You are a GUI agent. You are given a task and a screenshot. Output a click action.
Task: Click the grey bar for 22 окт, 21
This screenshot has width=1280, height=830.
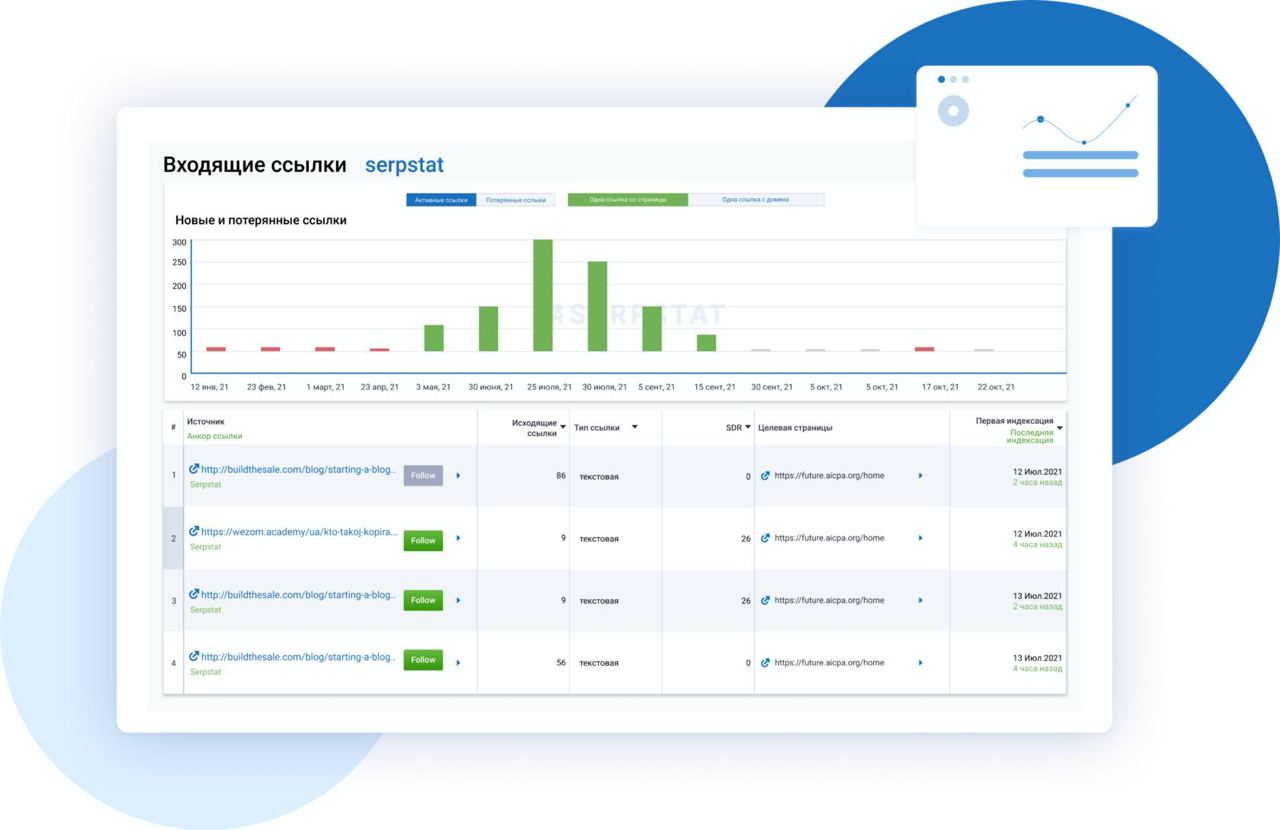pos(984,350)
